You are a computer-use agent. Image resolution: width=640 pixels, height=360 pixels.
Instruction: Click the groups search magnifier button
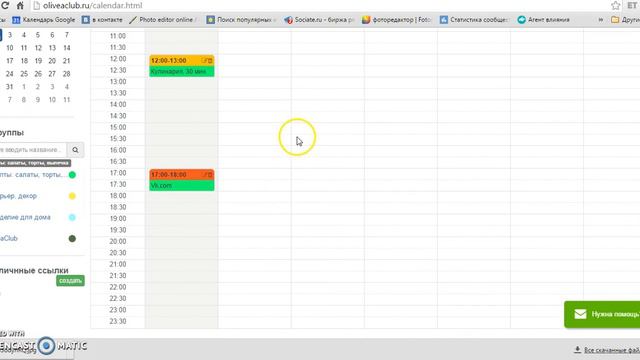coord(75,150)
